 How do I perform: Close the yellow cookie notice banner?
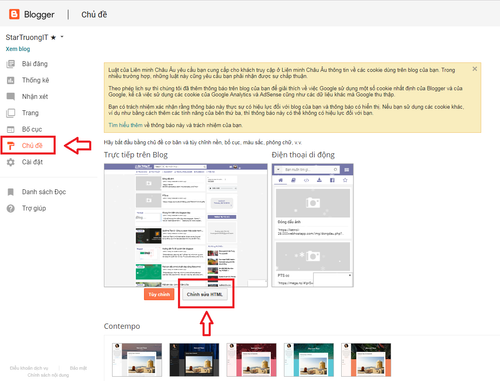[475, 69]
